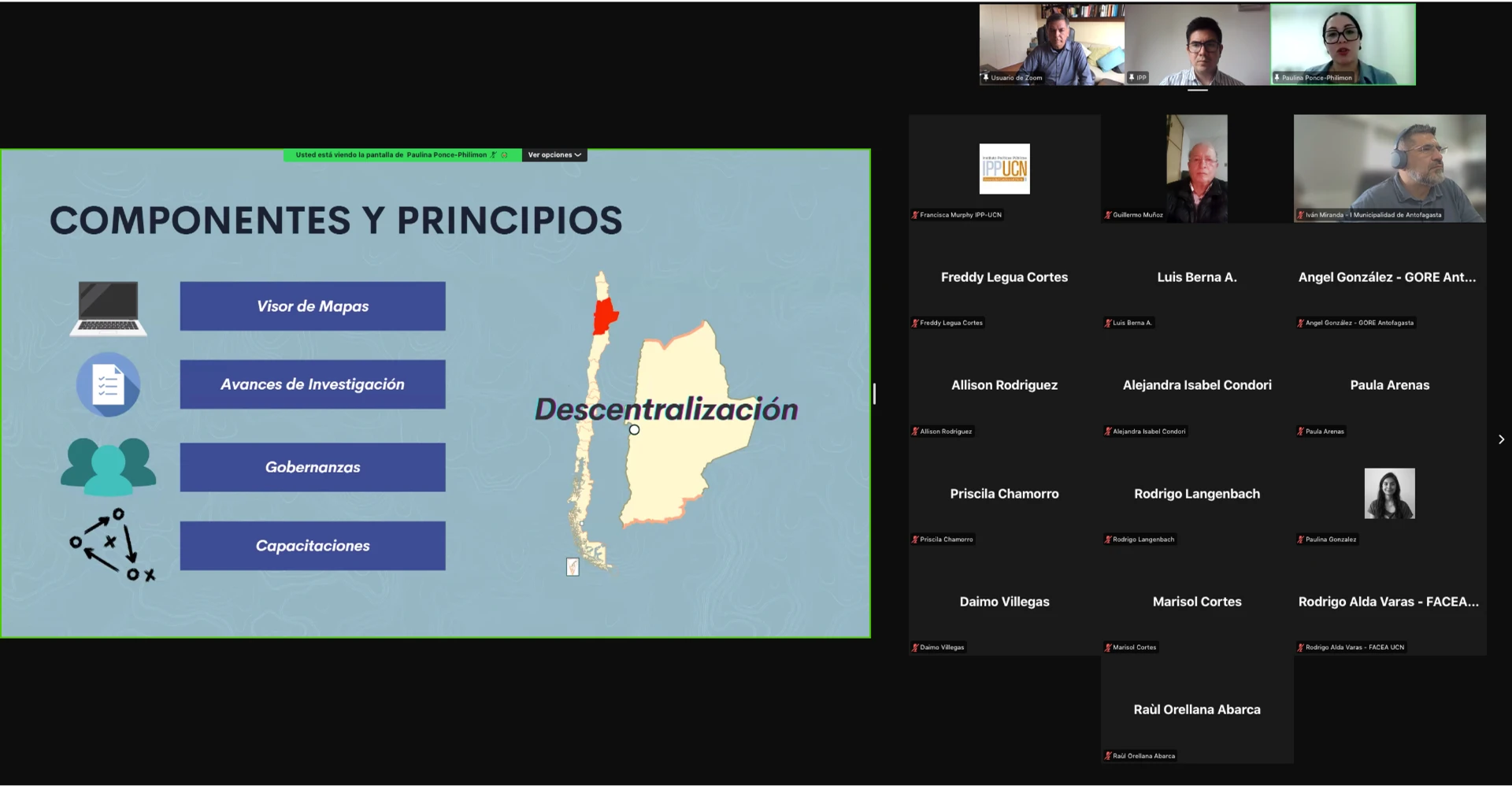Image resolution: width=1512 pixels, height=786 pixels.
Task: Click the muted mic icon in sharing banner
Action: pos(494,155)
